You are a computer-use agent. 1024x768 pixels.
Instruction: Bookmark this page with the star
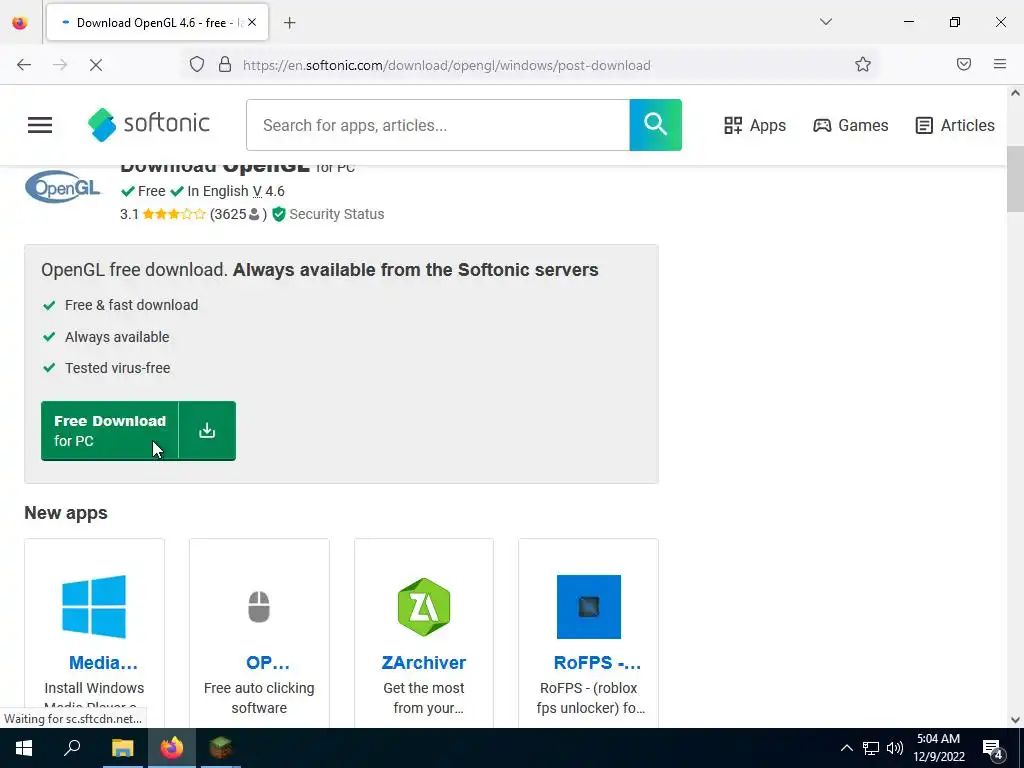pos(863,65)
